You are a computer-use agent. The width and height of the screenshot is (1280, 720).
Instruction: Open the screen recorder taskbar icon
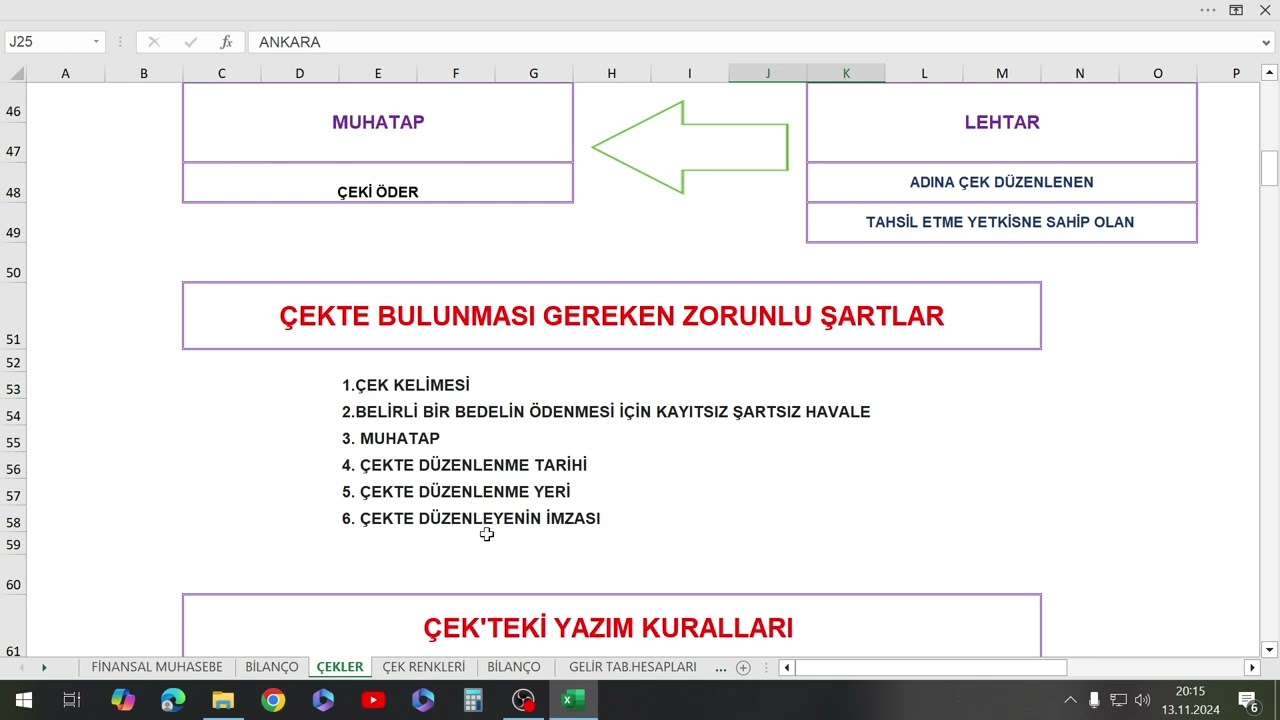pos(523,700)
